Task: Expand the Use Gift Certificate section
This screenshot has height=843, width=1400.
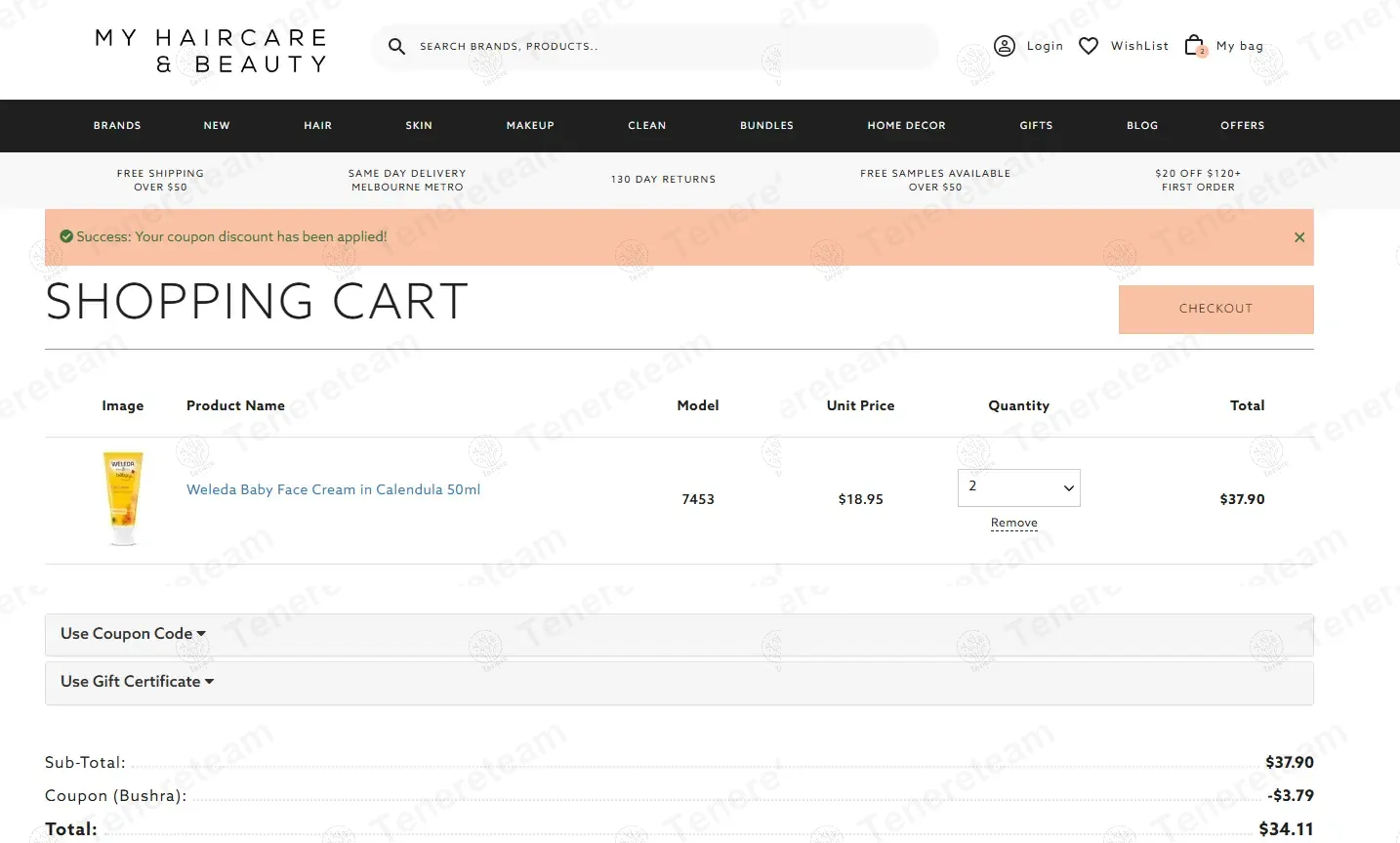Action: [x=679, y=682]
